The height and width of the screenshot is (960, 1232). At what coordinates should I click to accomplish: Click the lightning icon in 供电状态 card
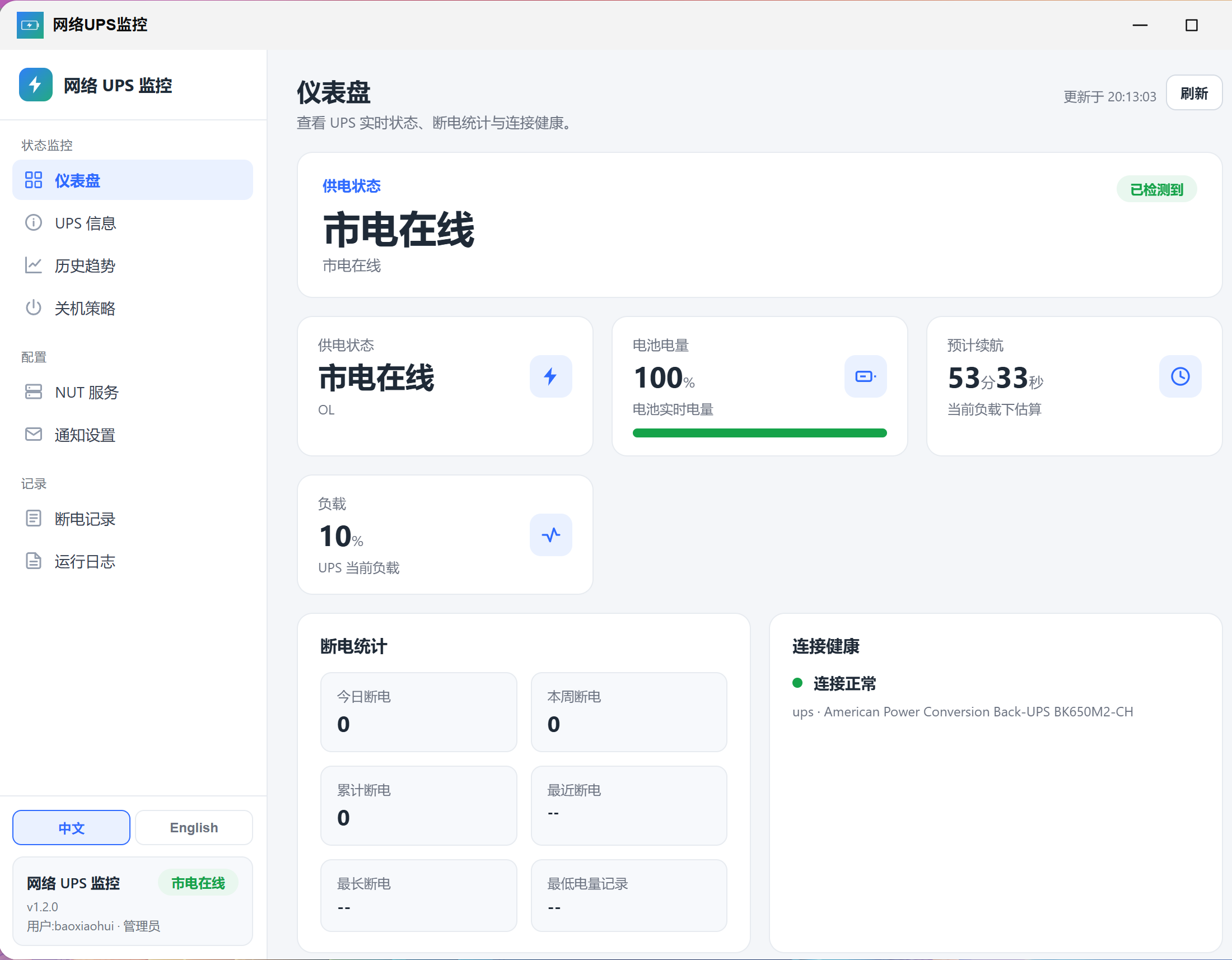[x=550, y=376]
